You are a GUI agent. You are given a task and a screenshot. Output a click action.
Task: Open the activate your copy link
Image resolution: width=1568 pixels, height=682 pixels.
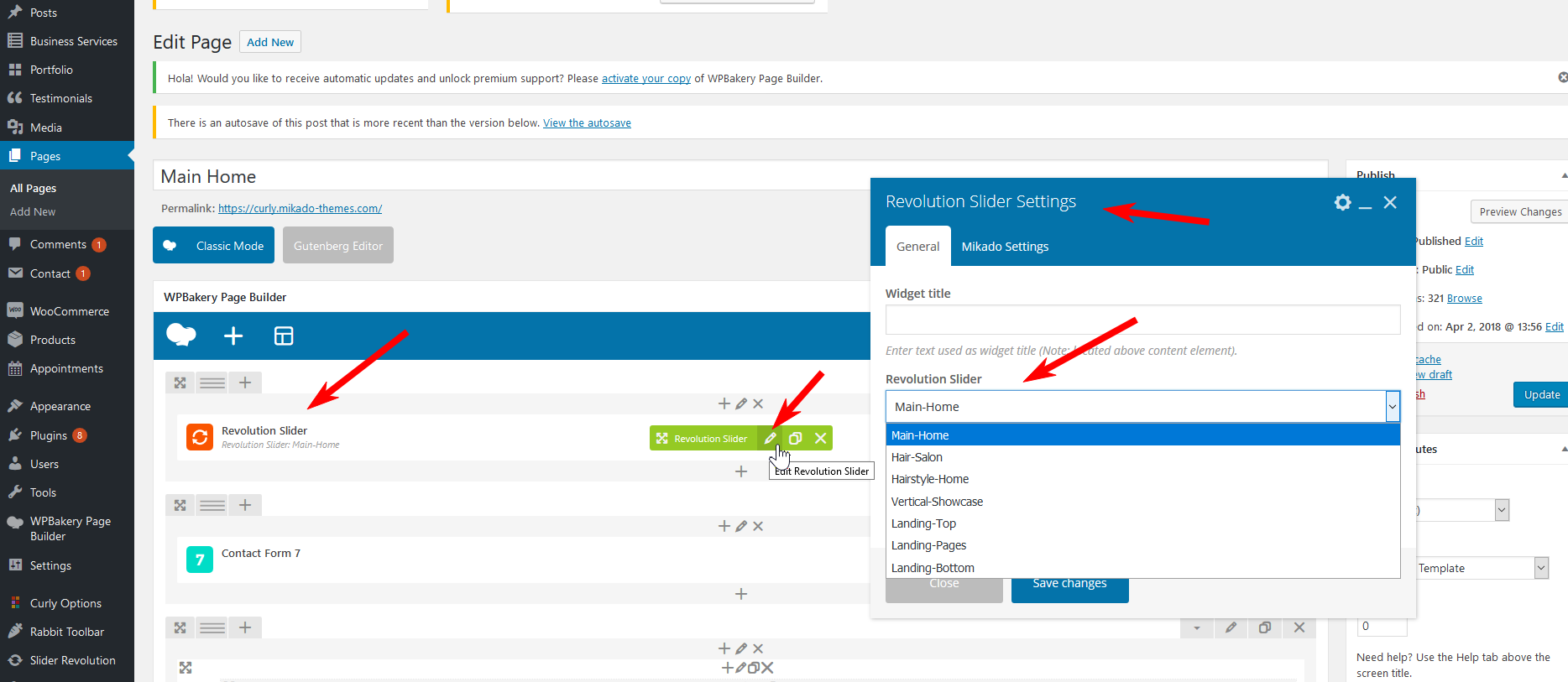(646, 78)
